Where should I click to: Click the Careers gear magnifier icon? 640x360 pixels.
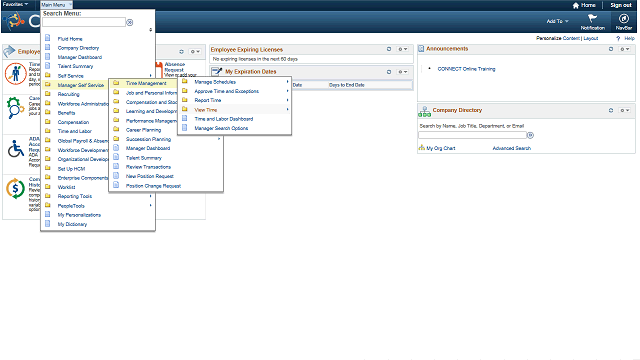(x=16, y=108)
